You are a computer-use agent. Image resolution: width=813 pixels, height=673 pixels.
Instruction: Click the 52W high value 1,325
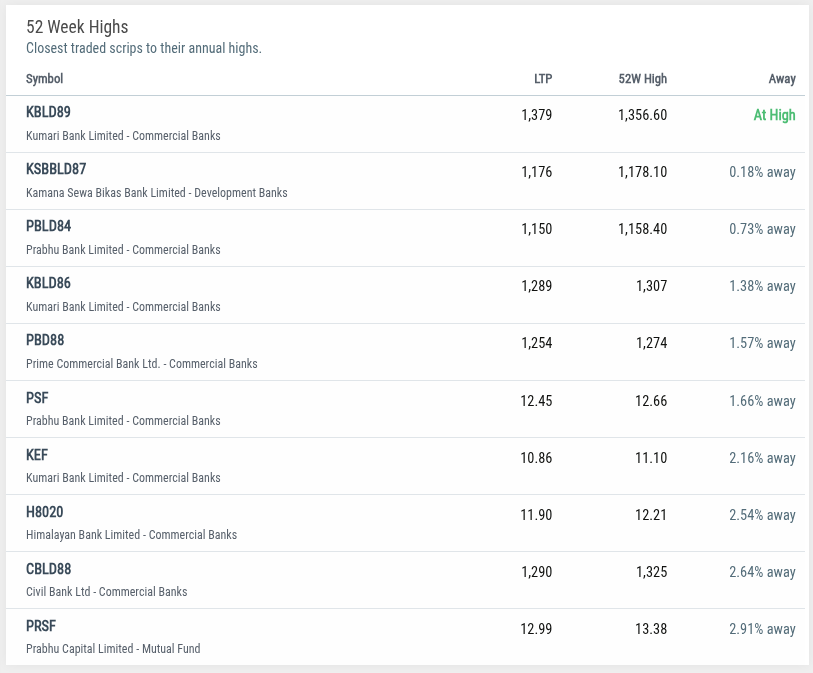[652, 572]
